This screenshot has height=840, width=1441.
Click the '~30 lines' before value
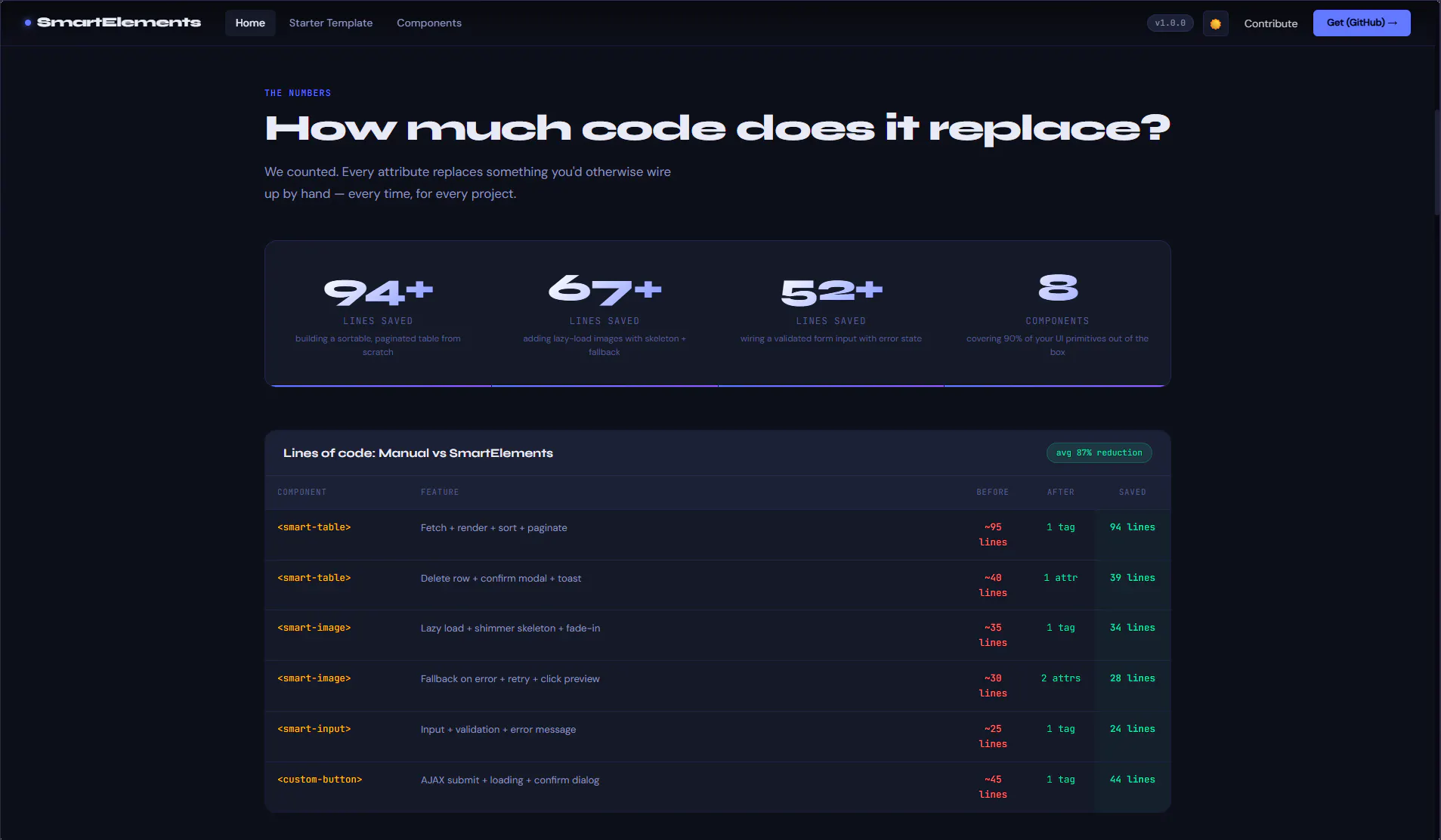[993, 686]
